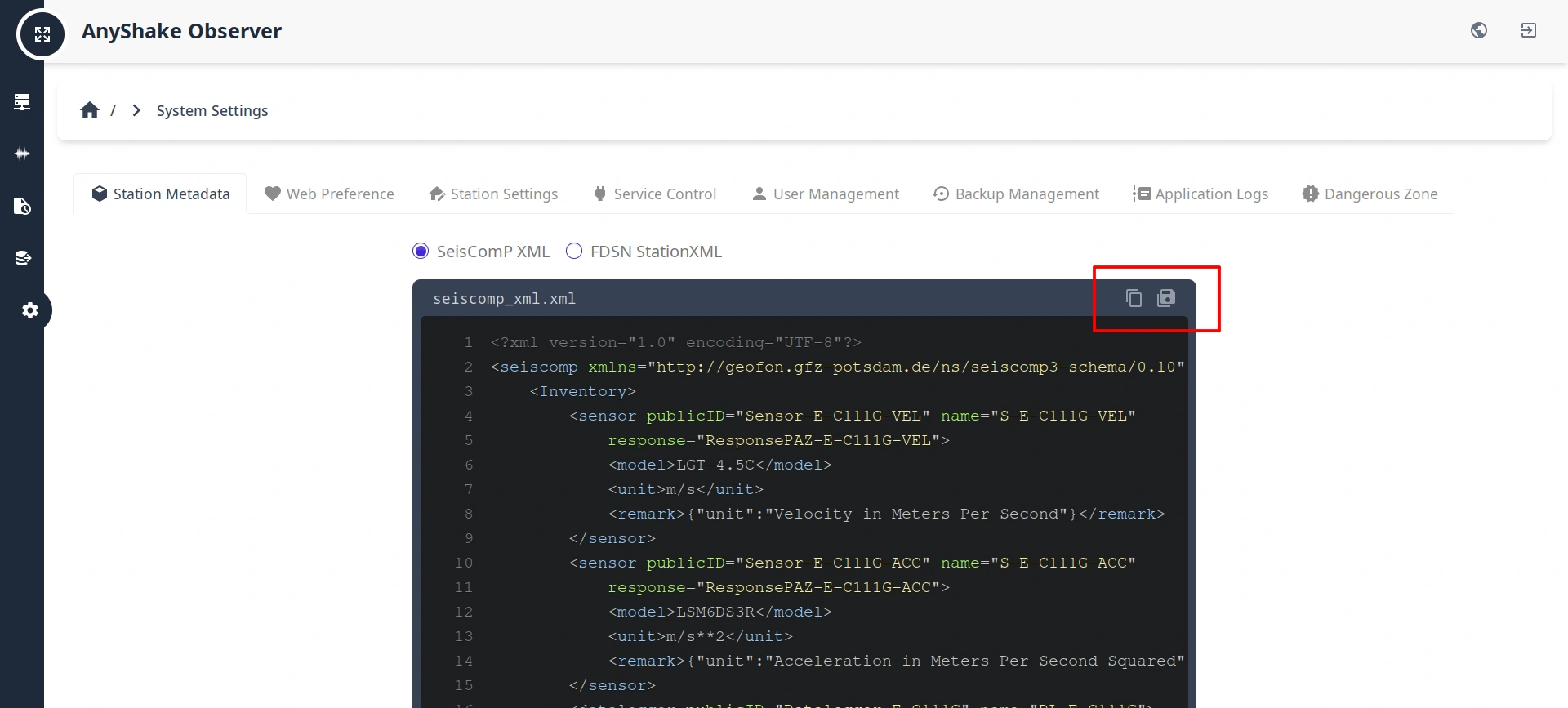1568x708 pixels.
Task: Save seiscomp_xml.xml with the save icon
Action: pos(1166,298)
